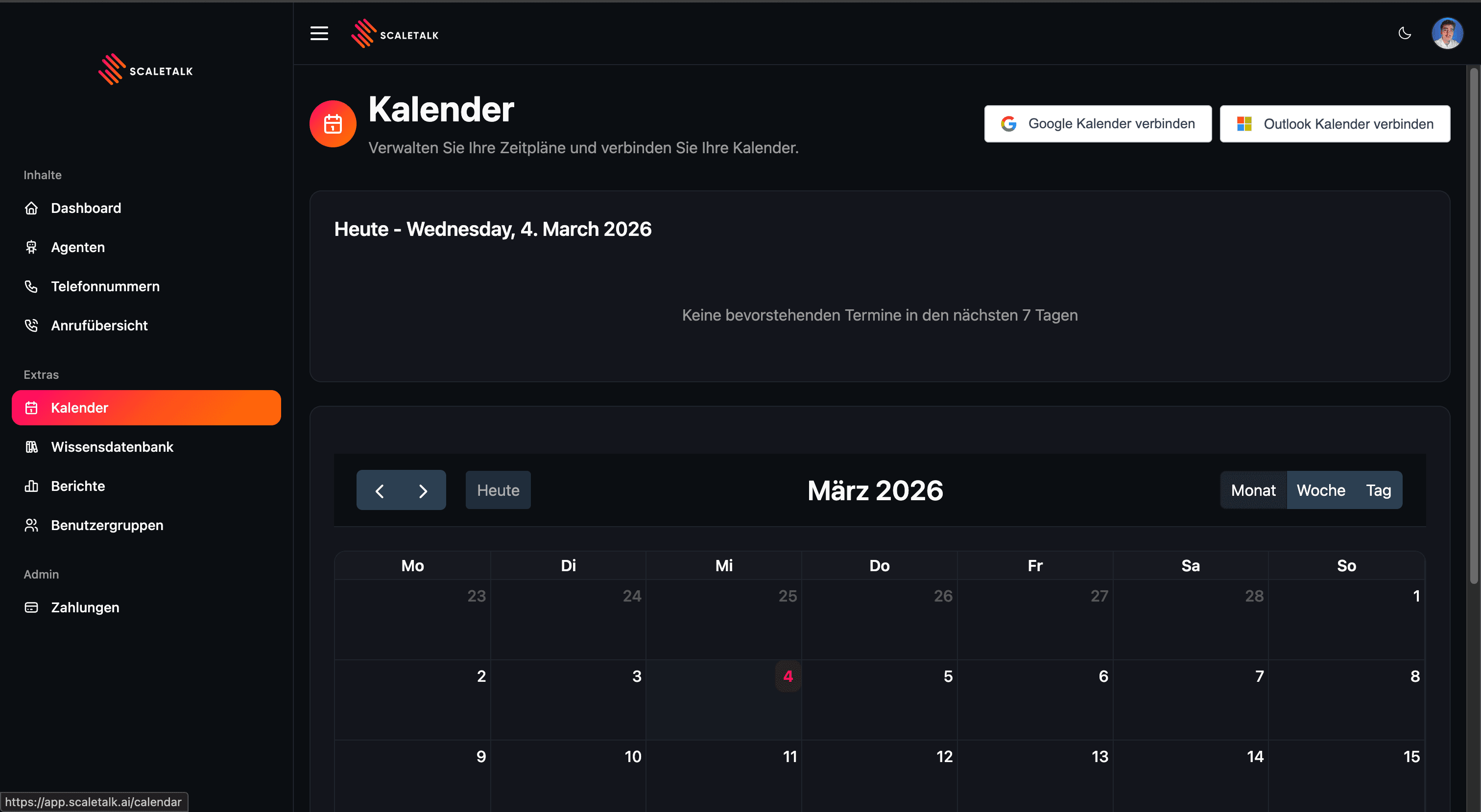This screenshot has width=1481, height=812.
Task: Click the Wissensdatenbank books icon
Action: pyautogui.click(x=32, y=446)
